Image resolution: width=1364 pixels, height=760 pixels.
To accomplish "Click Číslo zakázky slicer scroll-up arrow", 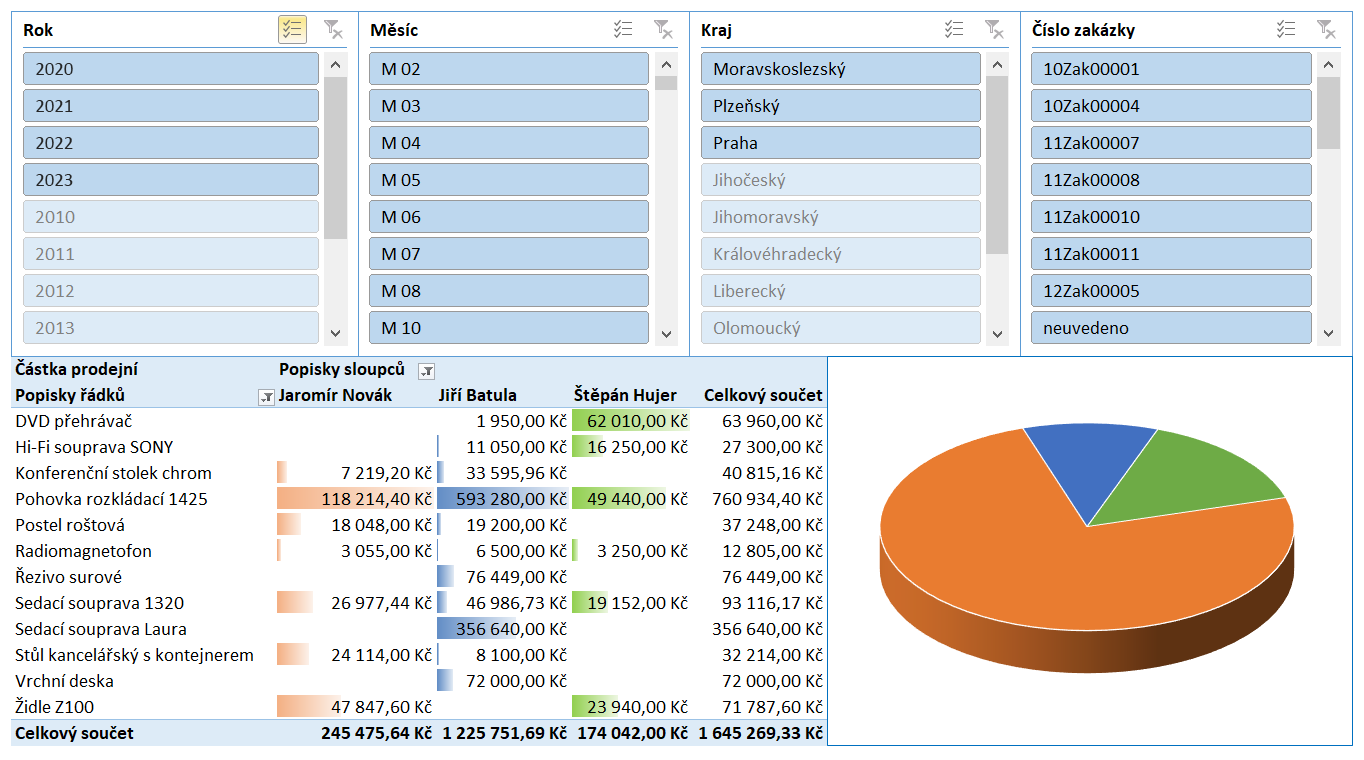I will click(1328, 65).
